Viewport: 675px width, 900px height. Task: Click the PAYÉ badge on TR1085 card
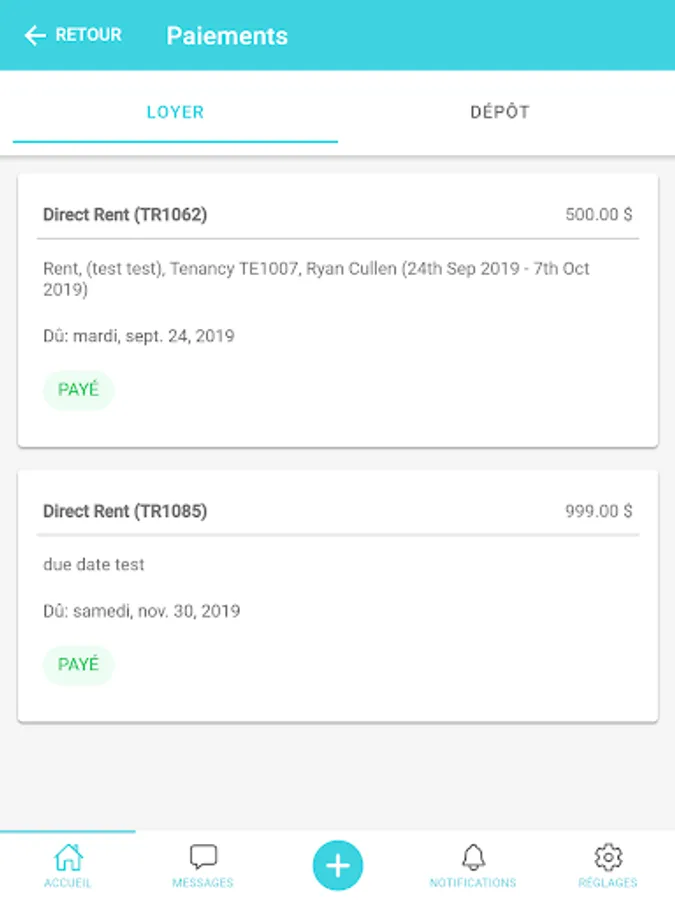click(x=79, y=665)
